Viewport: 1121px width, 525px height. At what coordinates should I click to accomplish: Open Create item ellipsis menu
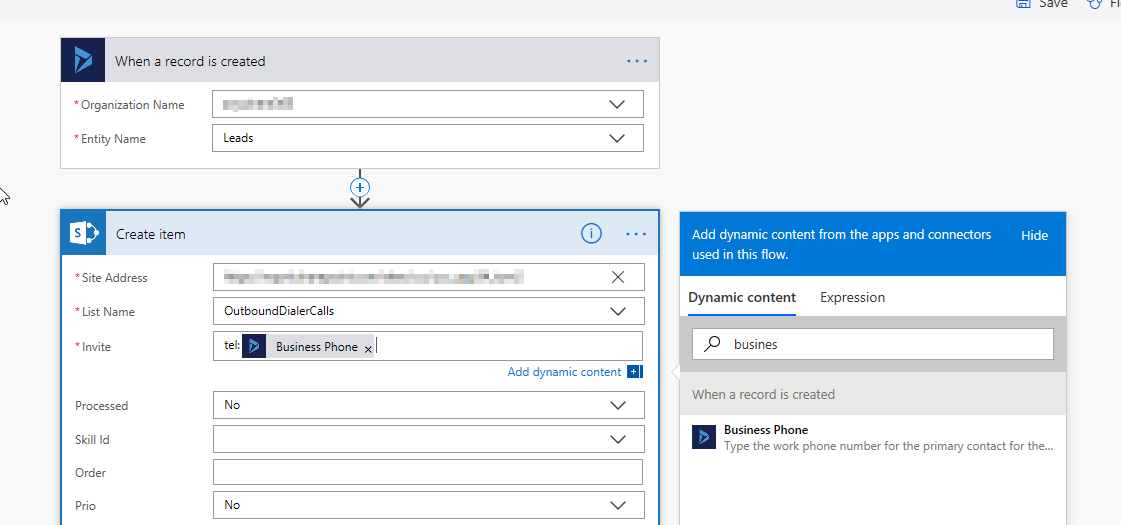[x=636, y=234]
